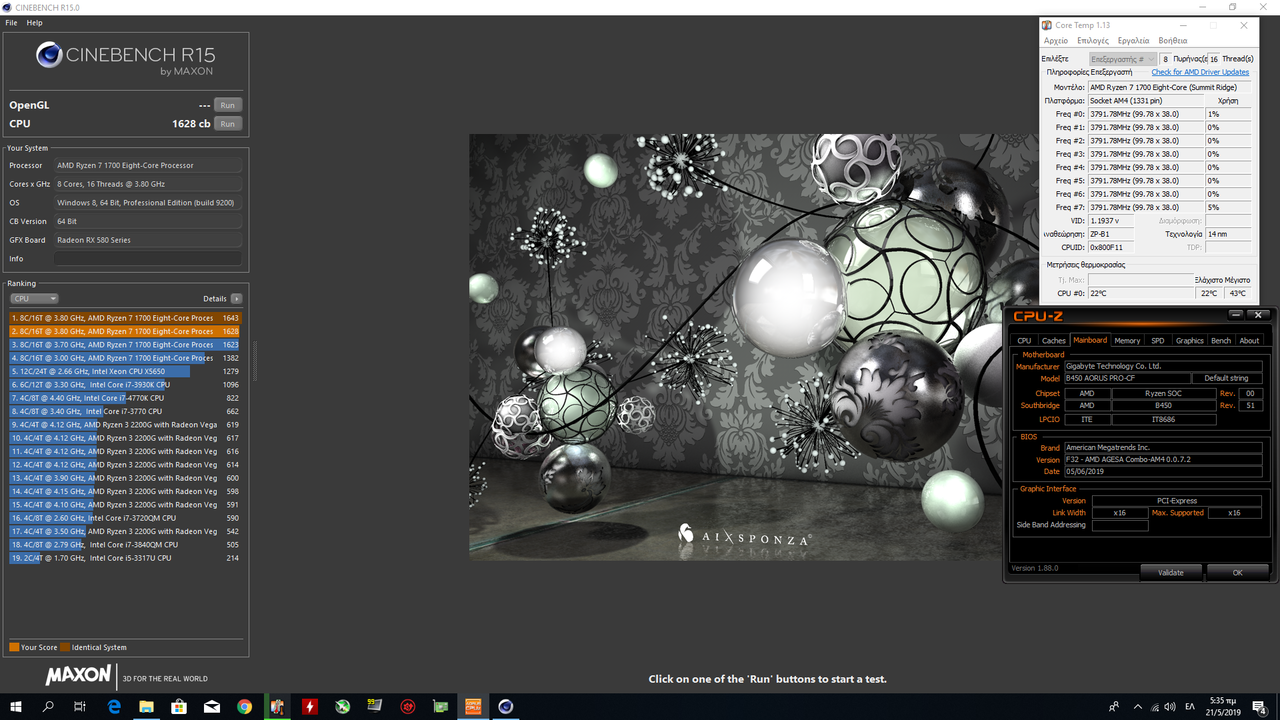Select top-ranked Ryzen 7 1700 score 1643
The height and width of the screenshot is (720, 1280).
pyautogui.click(x=125, y=318)
